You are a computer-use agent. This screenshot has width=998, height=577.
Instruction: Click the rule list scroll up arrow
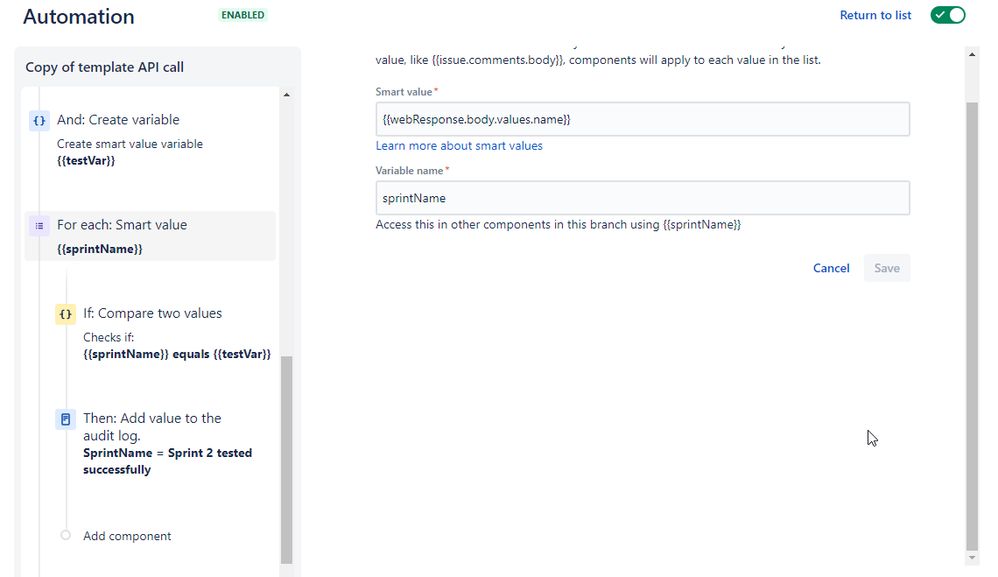click(286, 95)
